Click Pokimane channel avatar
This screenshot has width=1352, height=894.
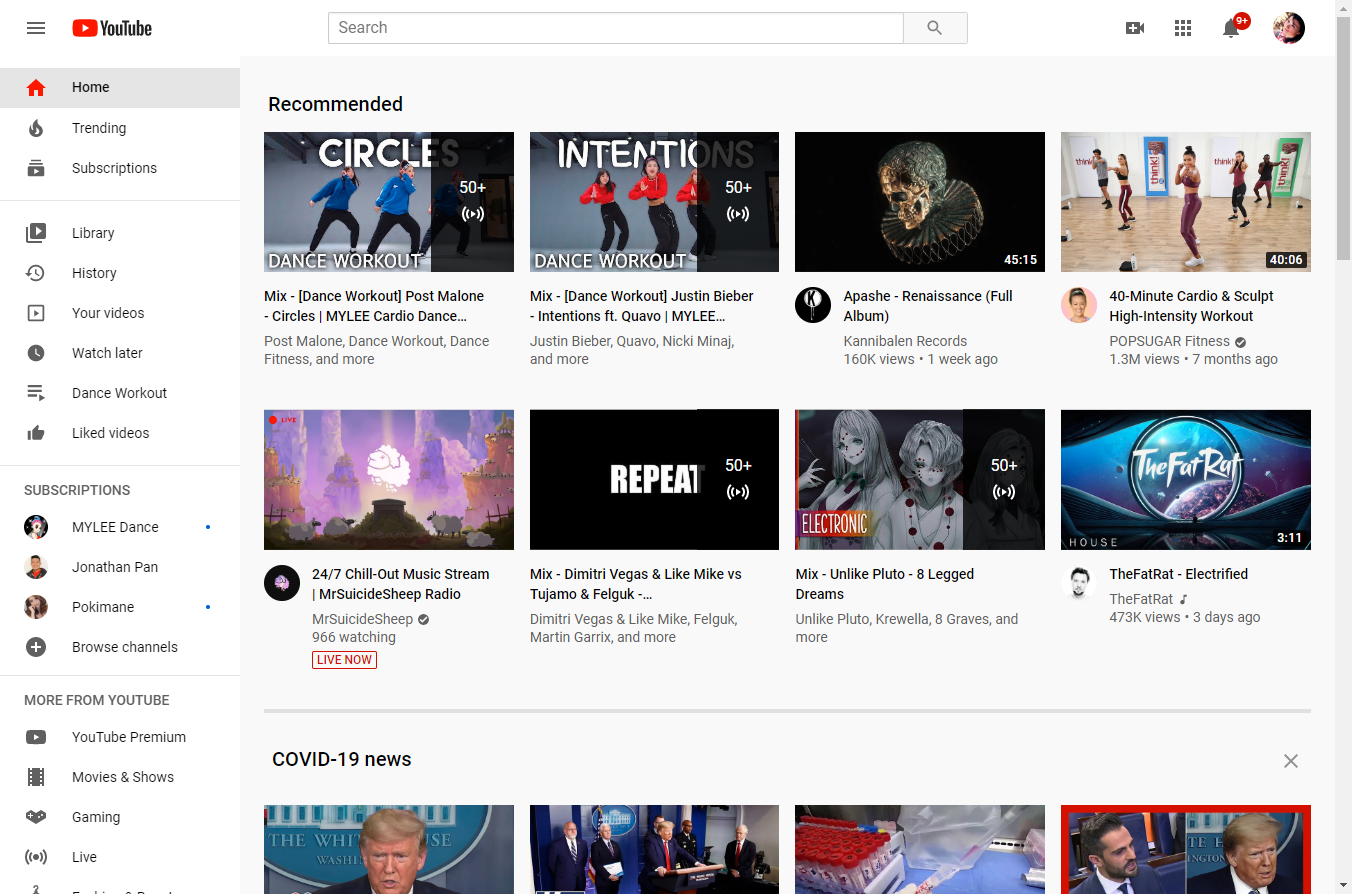36,607
